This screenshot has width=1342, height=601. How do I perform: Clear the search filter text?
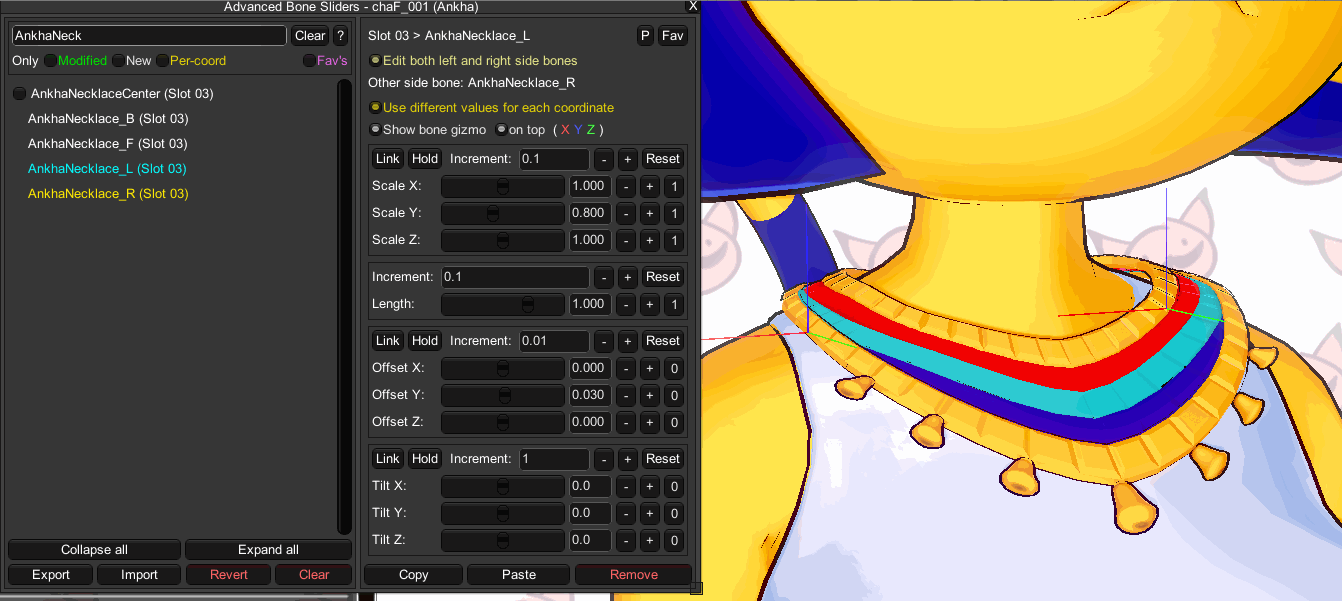pos(310,35)
